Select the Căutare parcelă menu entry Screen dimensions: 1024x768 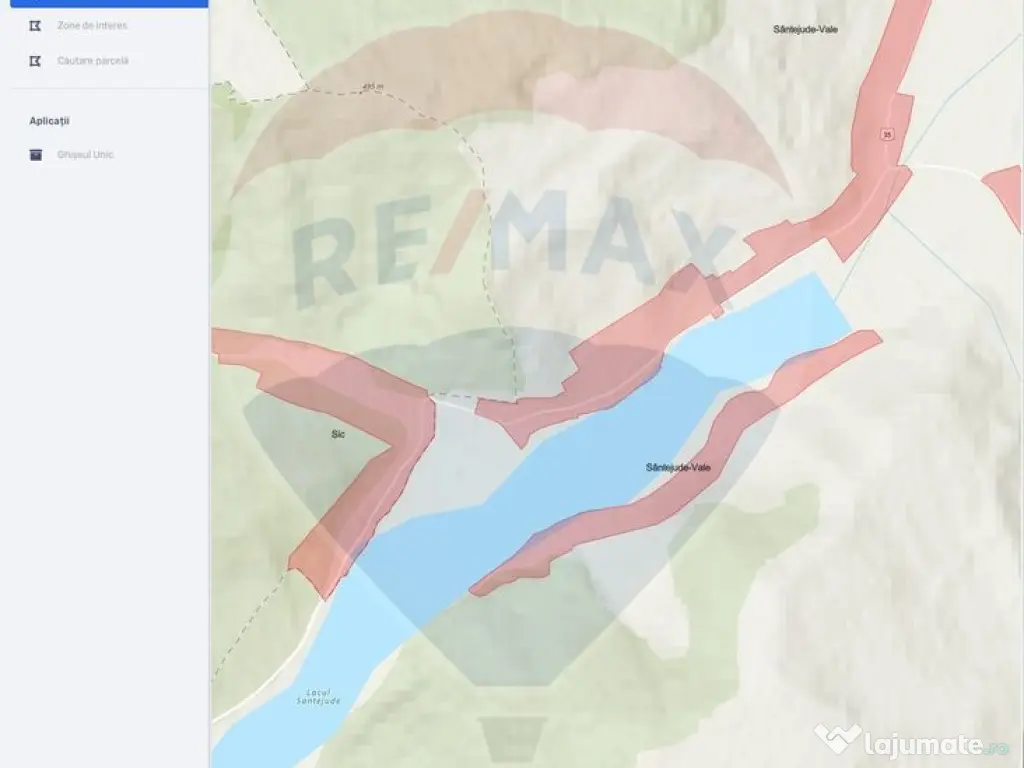95,60
